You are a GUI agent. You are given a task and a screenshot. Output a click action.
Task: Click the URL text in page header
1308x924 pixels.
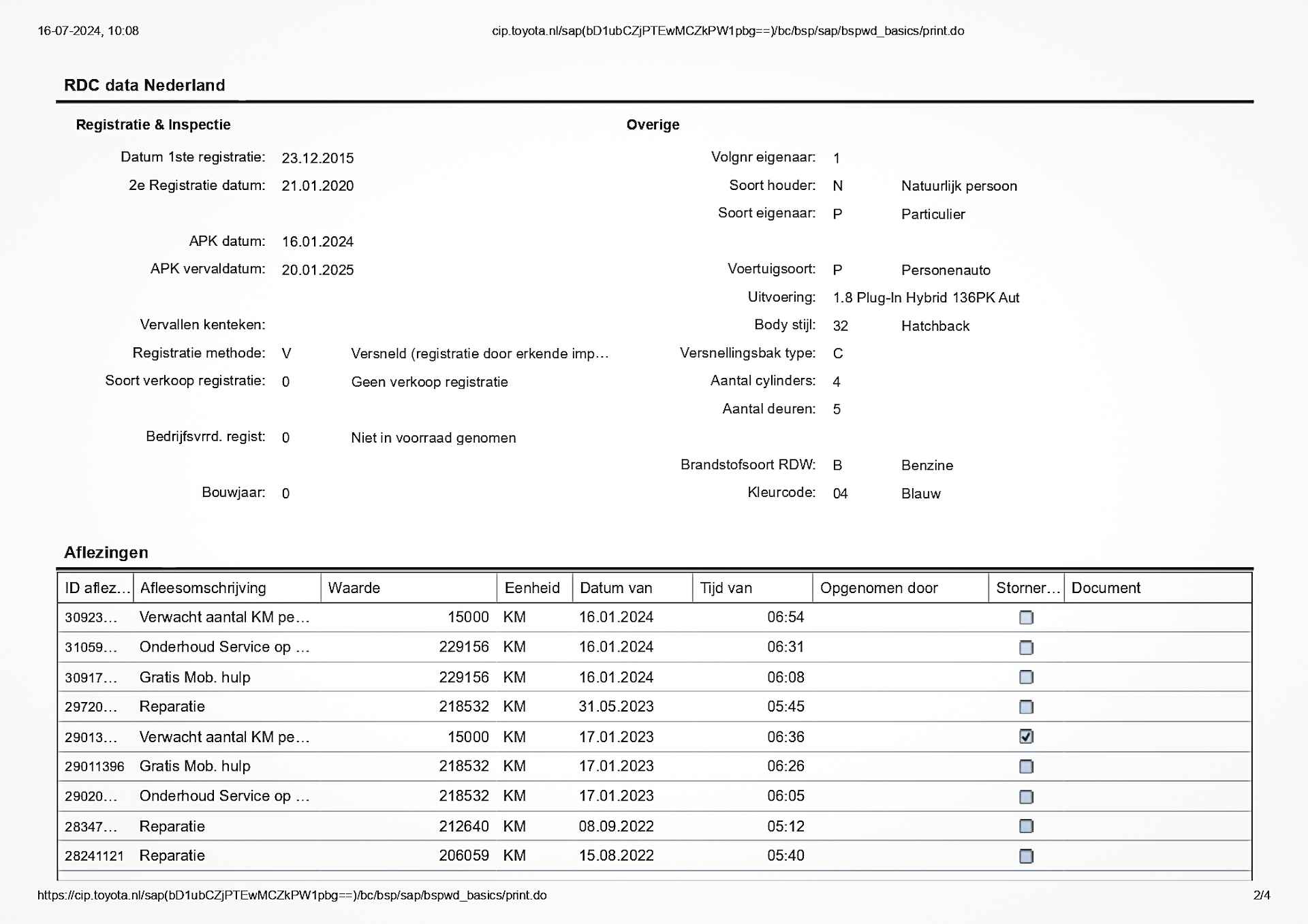[728, 31]
